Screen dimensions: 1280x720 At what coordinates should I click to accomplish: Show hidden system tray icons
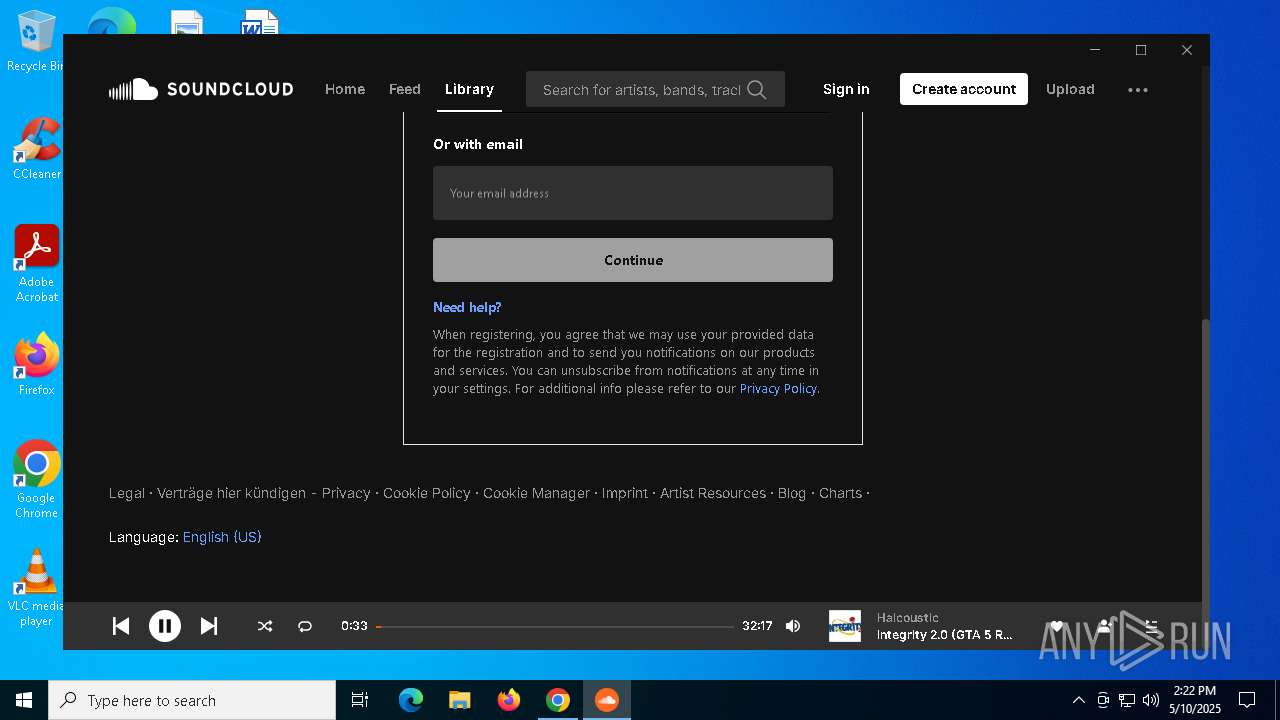pos(1078,700)
